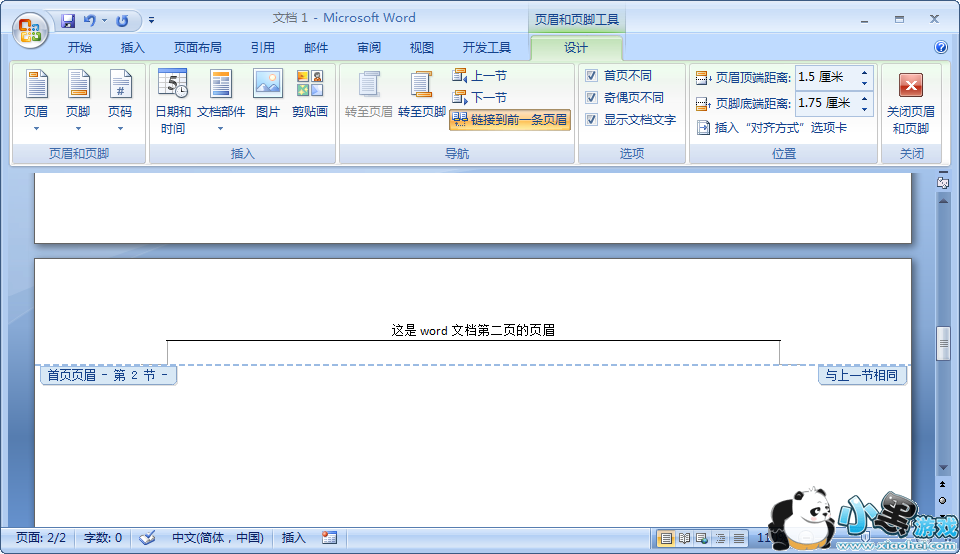Click vertical scrollbar down arrow
960x554 pixels.
point(943,468)
